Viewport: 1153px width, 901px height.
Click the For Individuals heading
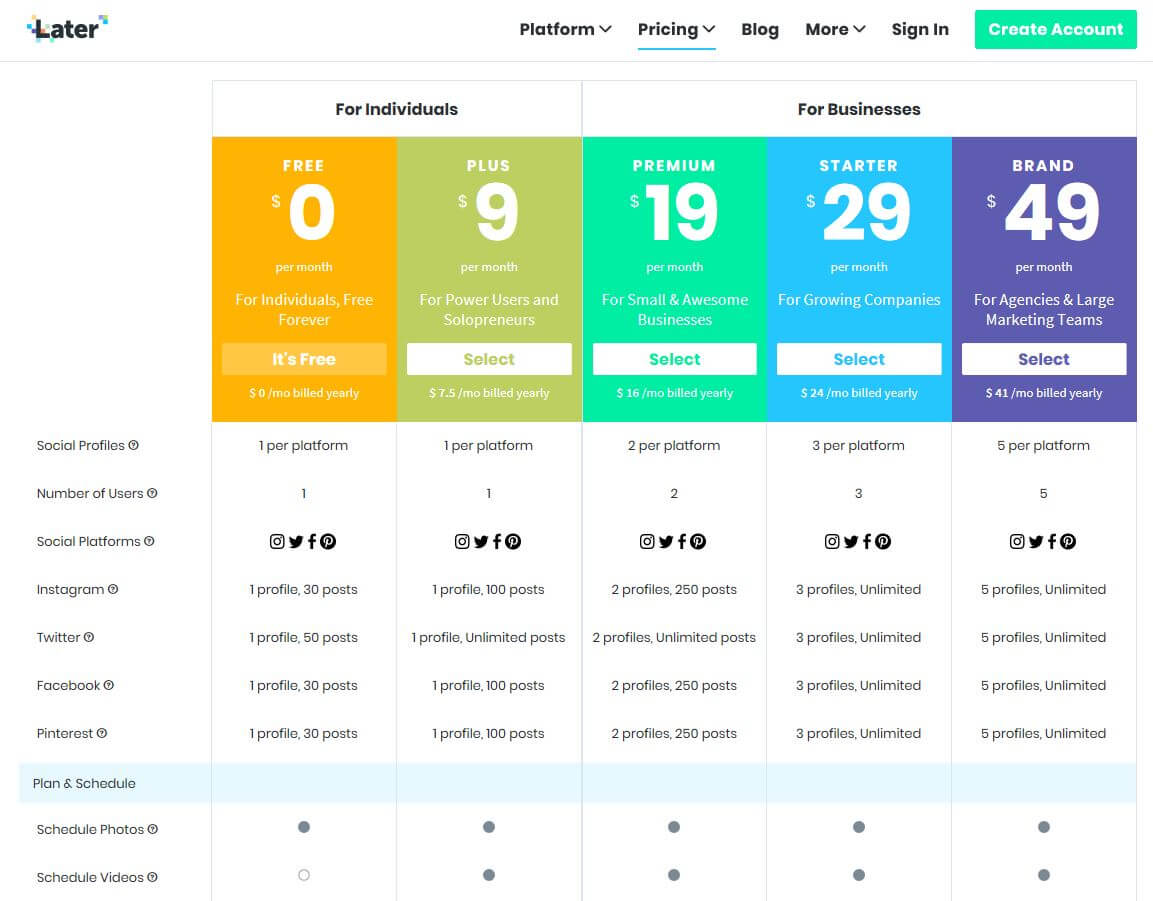pyautogui.click(x=396, y=109)
